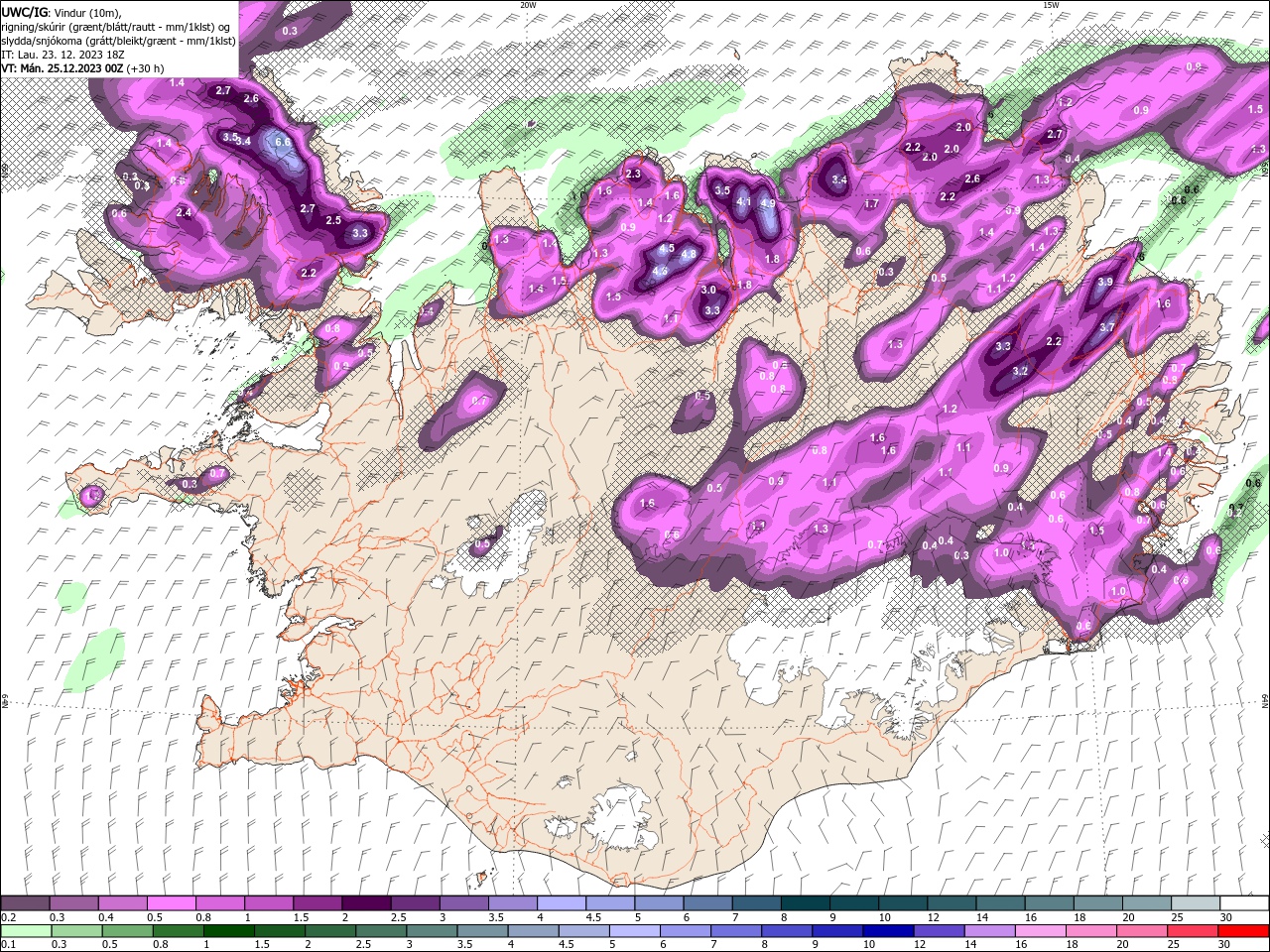This screenshot has width=1270, height=952.
Task: Click the 3.9 value label in the east
Action: pos(1106,283)
